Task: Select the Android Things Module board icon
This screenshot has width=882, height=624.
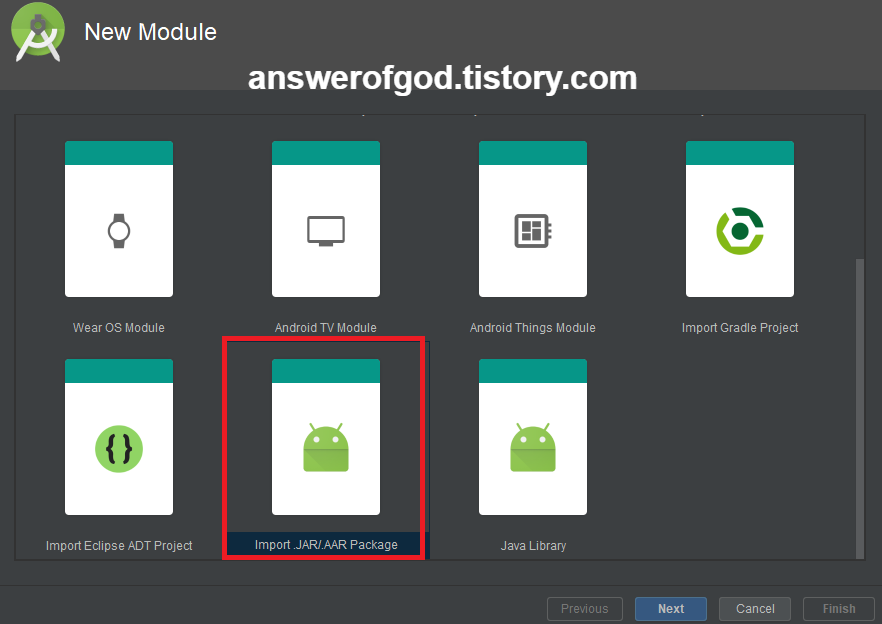Action: click(533, 231)
